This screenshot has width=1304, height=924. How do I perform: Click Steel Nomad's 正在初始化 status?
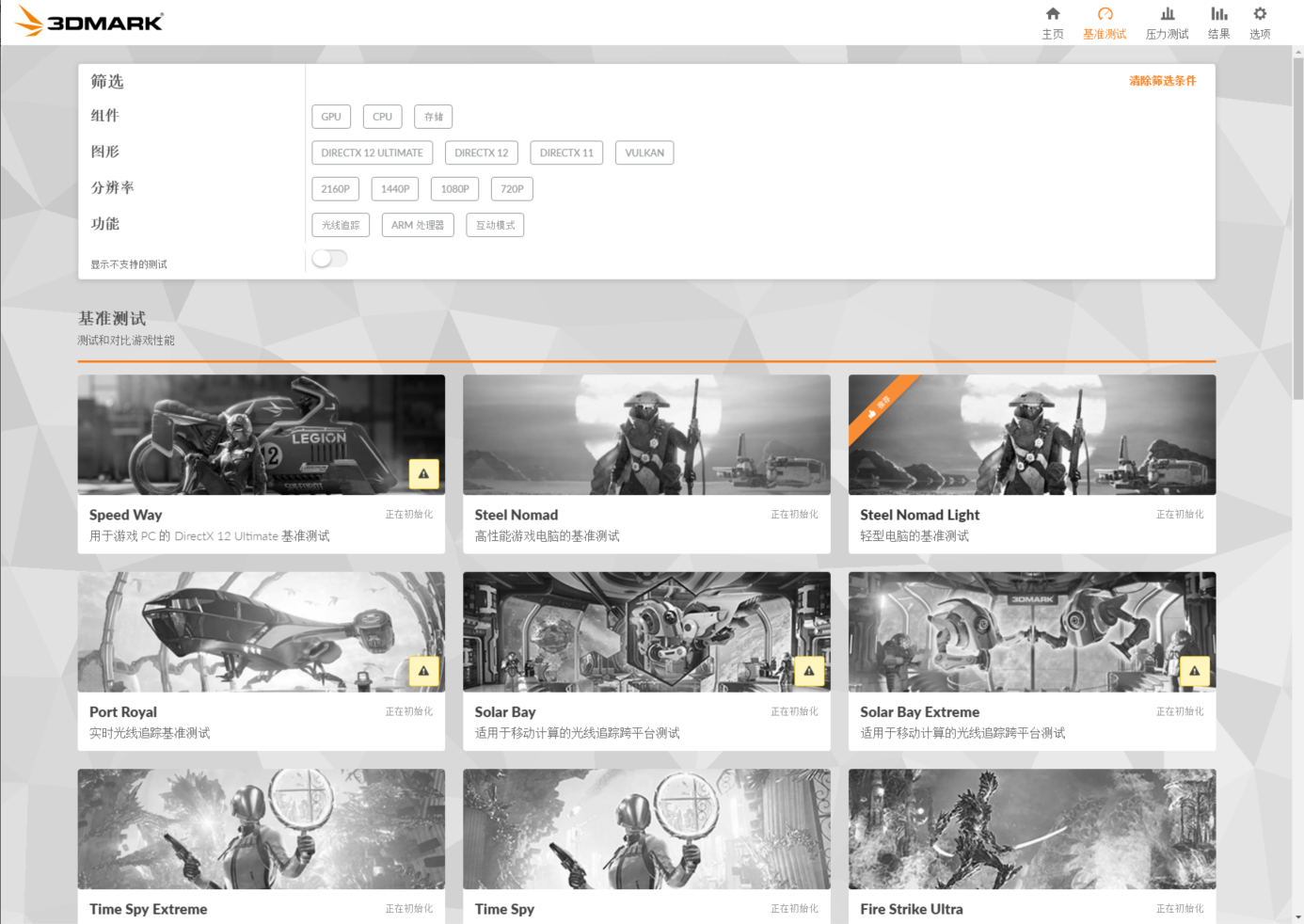(795, 515)
